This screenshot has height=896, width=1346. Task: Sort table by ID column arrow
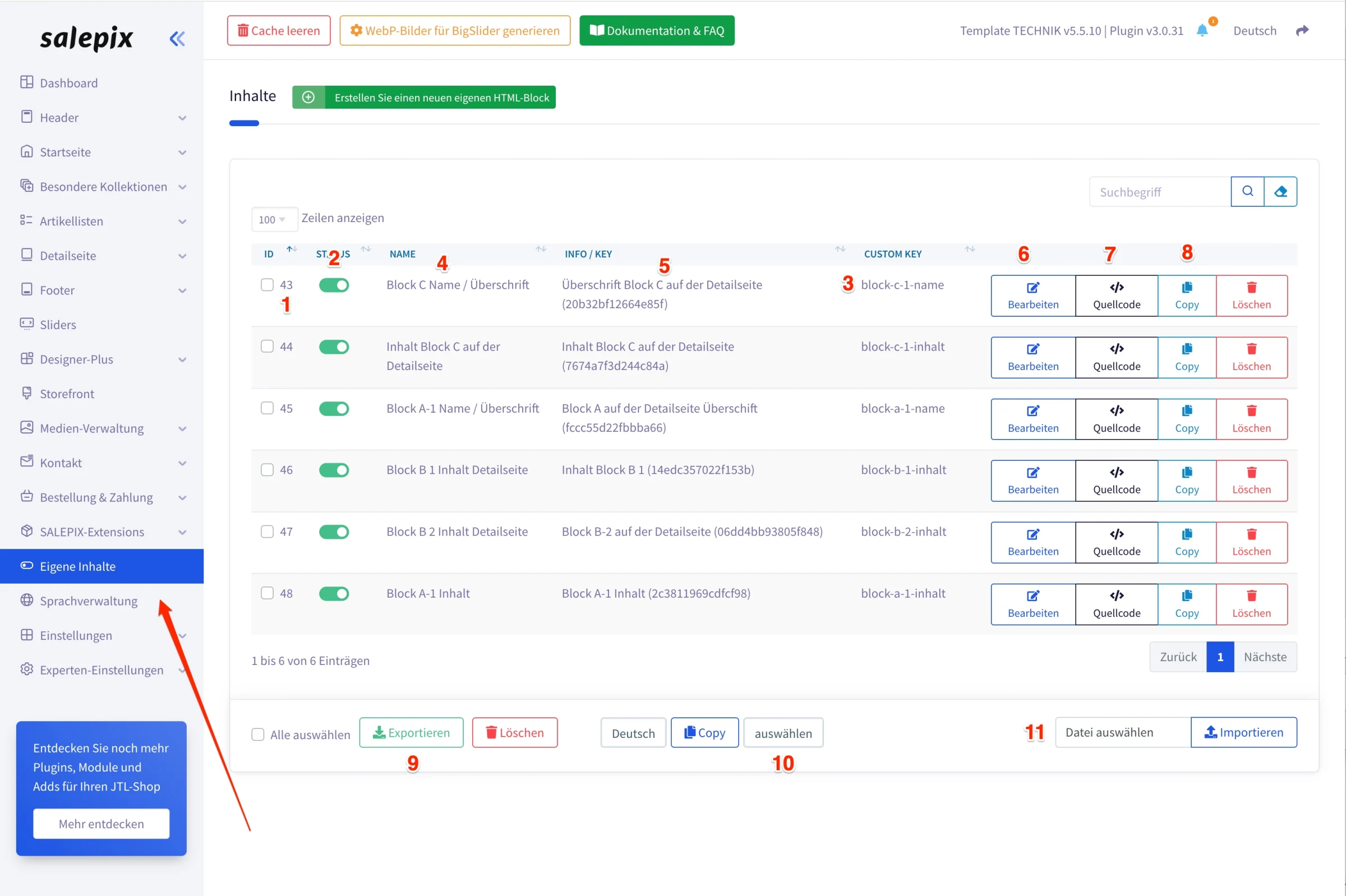click(x=292, y=249)
